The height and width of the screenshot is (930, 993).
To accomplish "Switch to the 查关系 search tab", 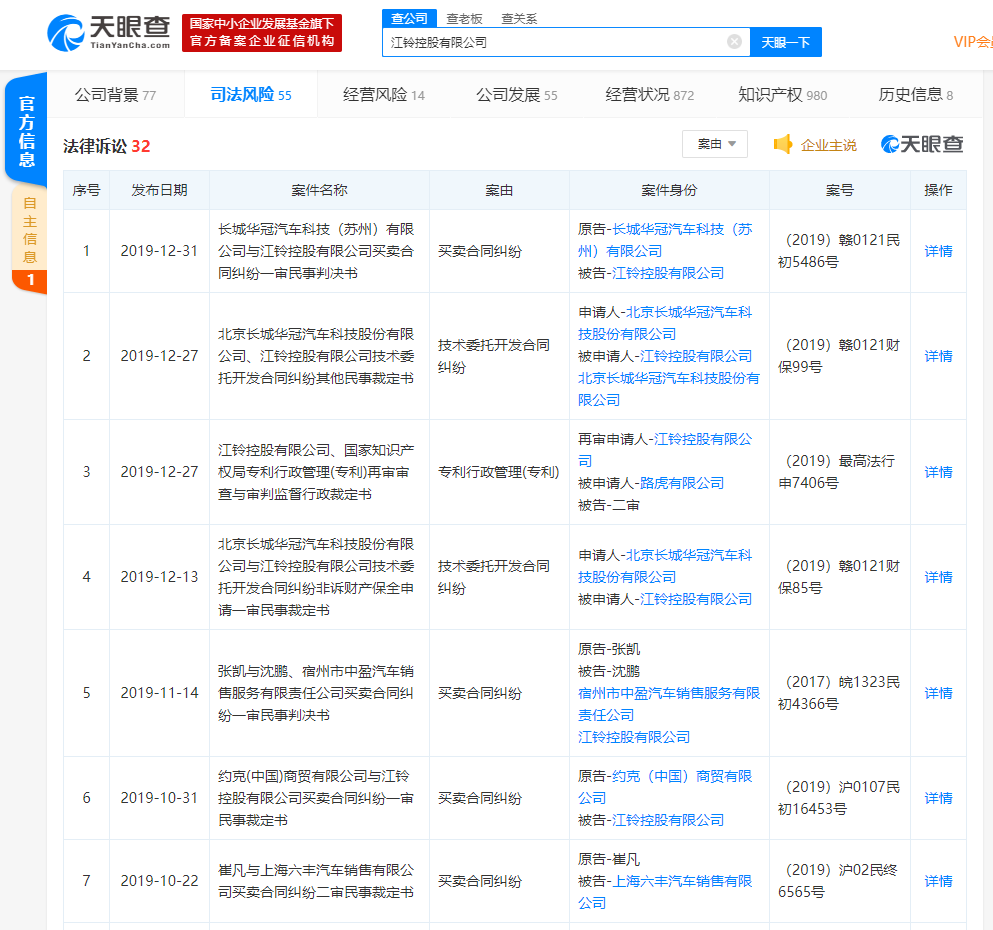I will [519, 18].
